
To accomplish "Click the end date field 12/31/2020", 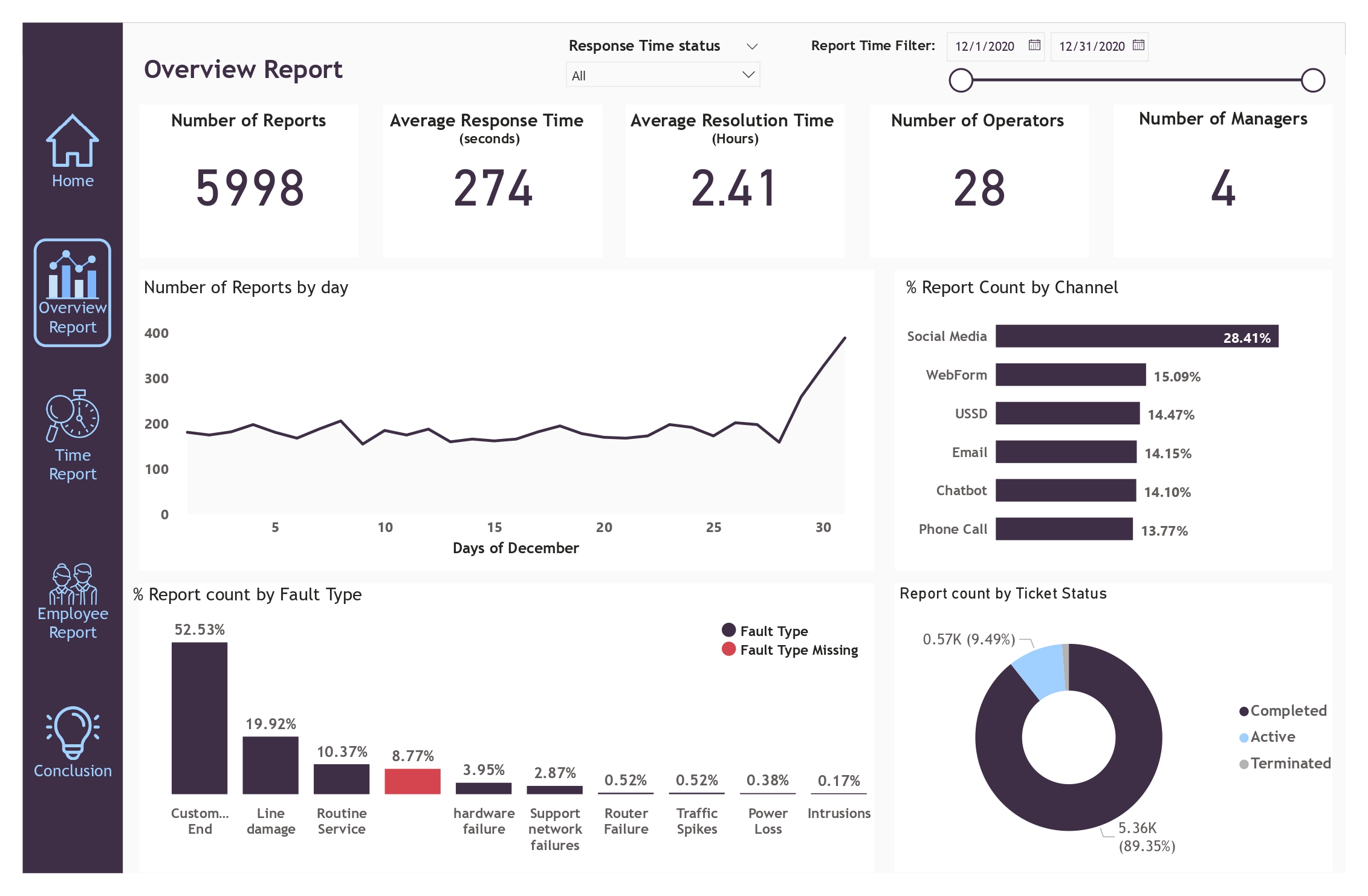I will point(1091,47).
